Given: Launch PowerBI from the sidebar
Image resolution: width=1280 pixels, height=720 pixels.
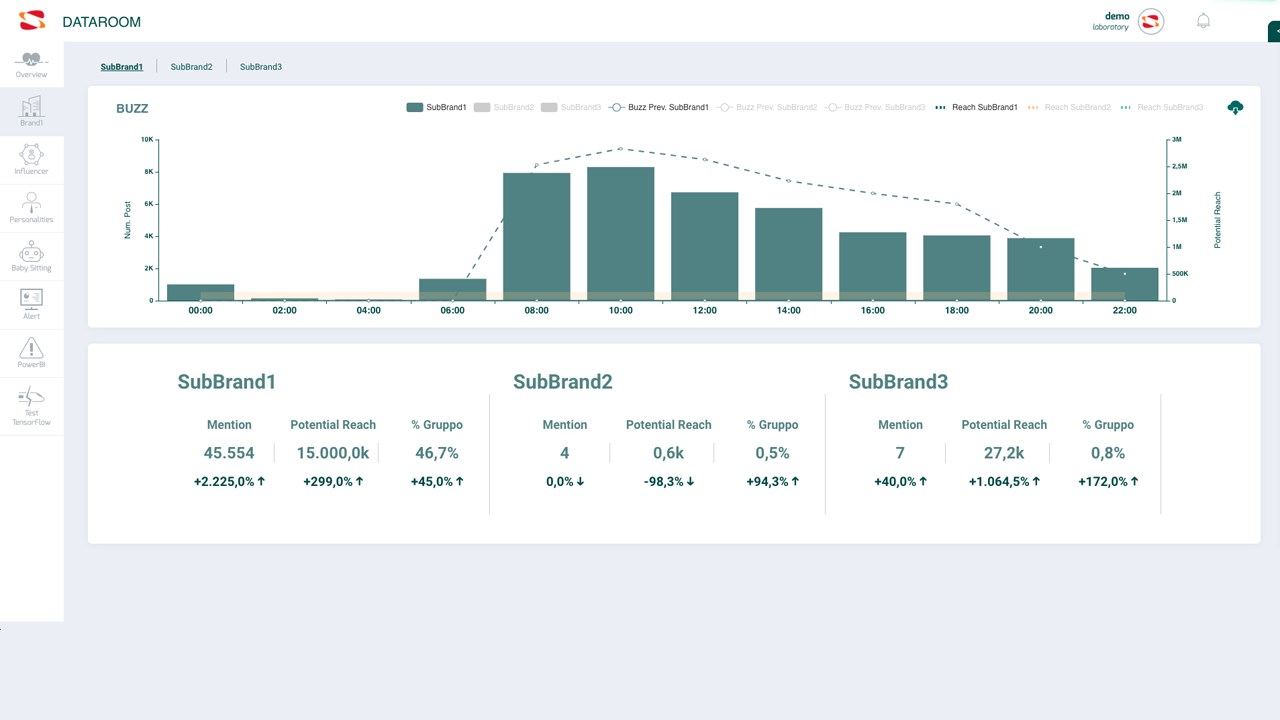Looking at the screenshot, I should coord(31,353).
